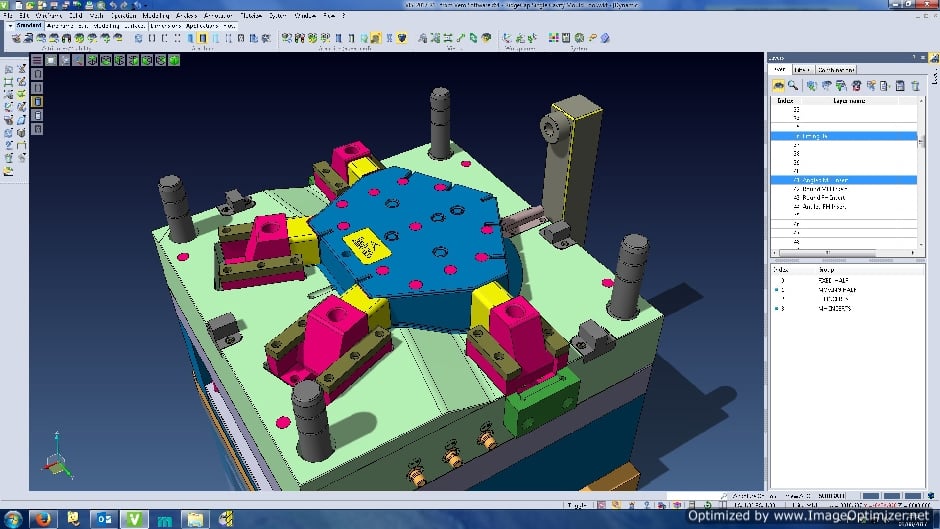Select the first icon in Layer panel toolbar

point(777,86)
